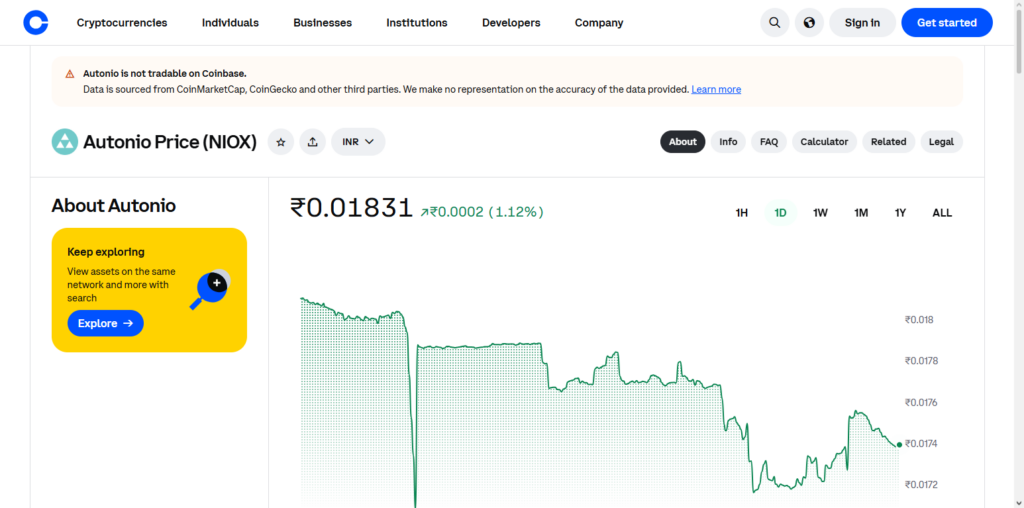Click 'Autonio is not tradable on Coinbase' text

pos(165,74)
